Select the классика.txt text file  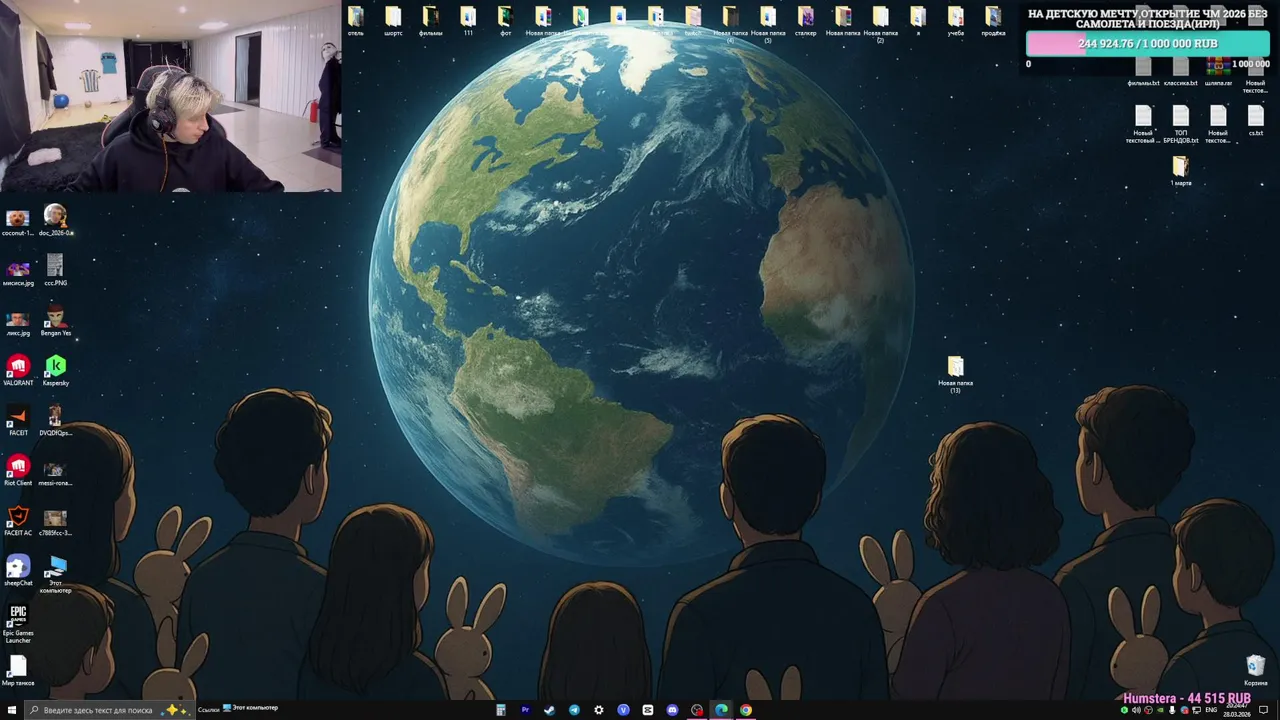[1181, 71]
